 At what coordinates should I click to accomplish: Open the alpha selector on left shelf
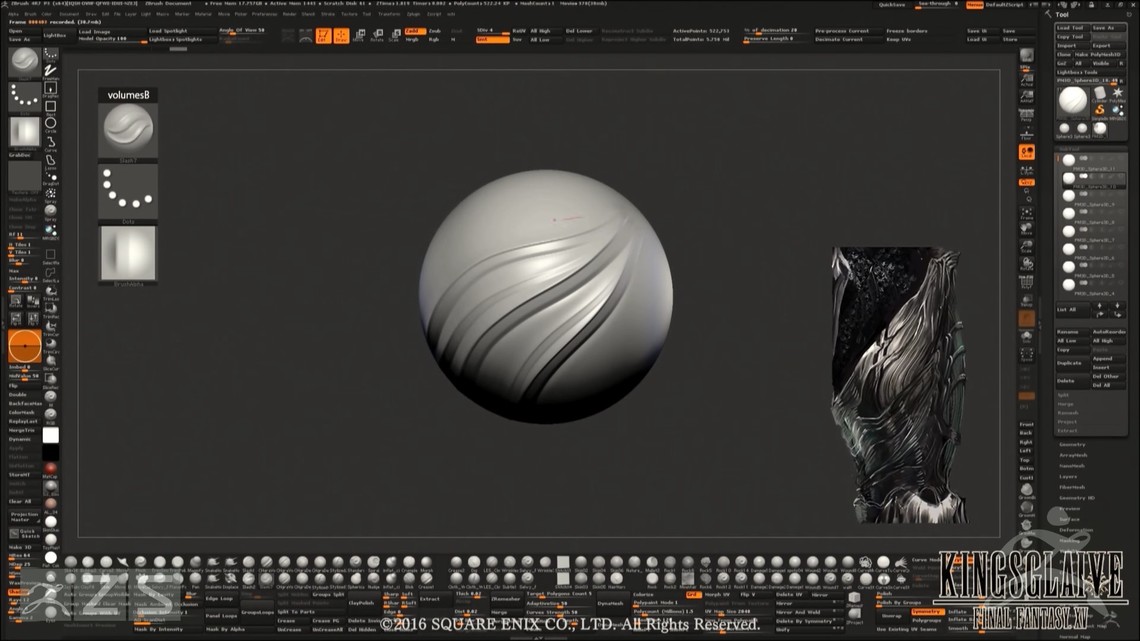25,132
